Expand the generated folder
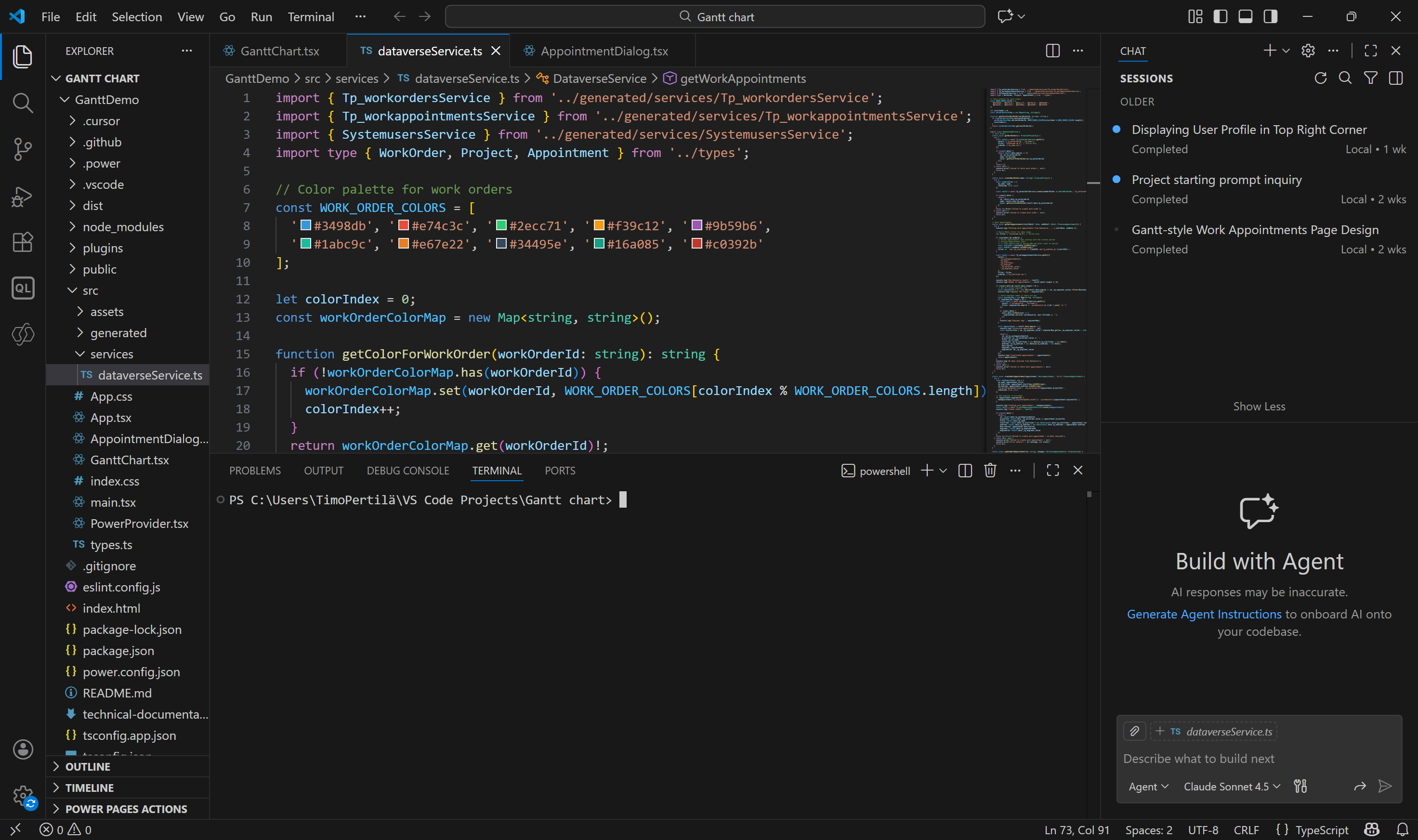The image size is (1418, 840). pyautogui.click(x=118, y=333)
